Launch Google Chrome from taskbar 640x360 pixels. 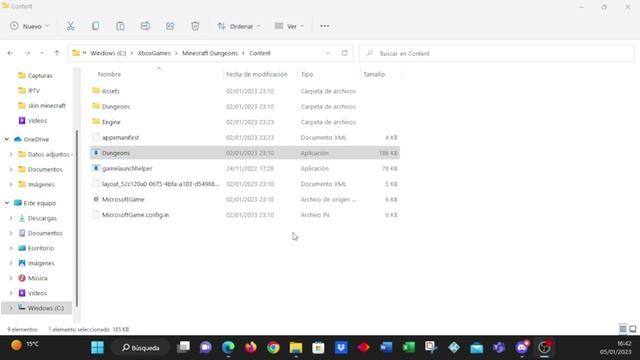[x=273, y=347]
